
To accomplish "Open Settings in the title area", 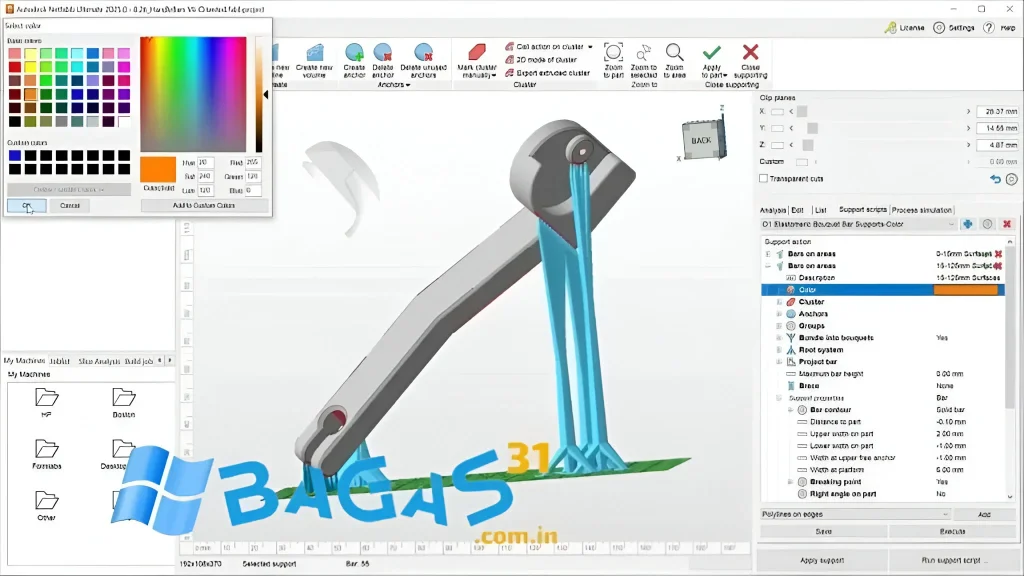I will point(954,27).
